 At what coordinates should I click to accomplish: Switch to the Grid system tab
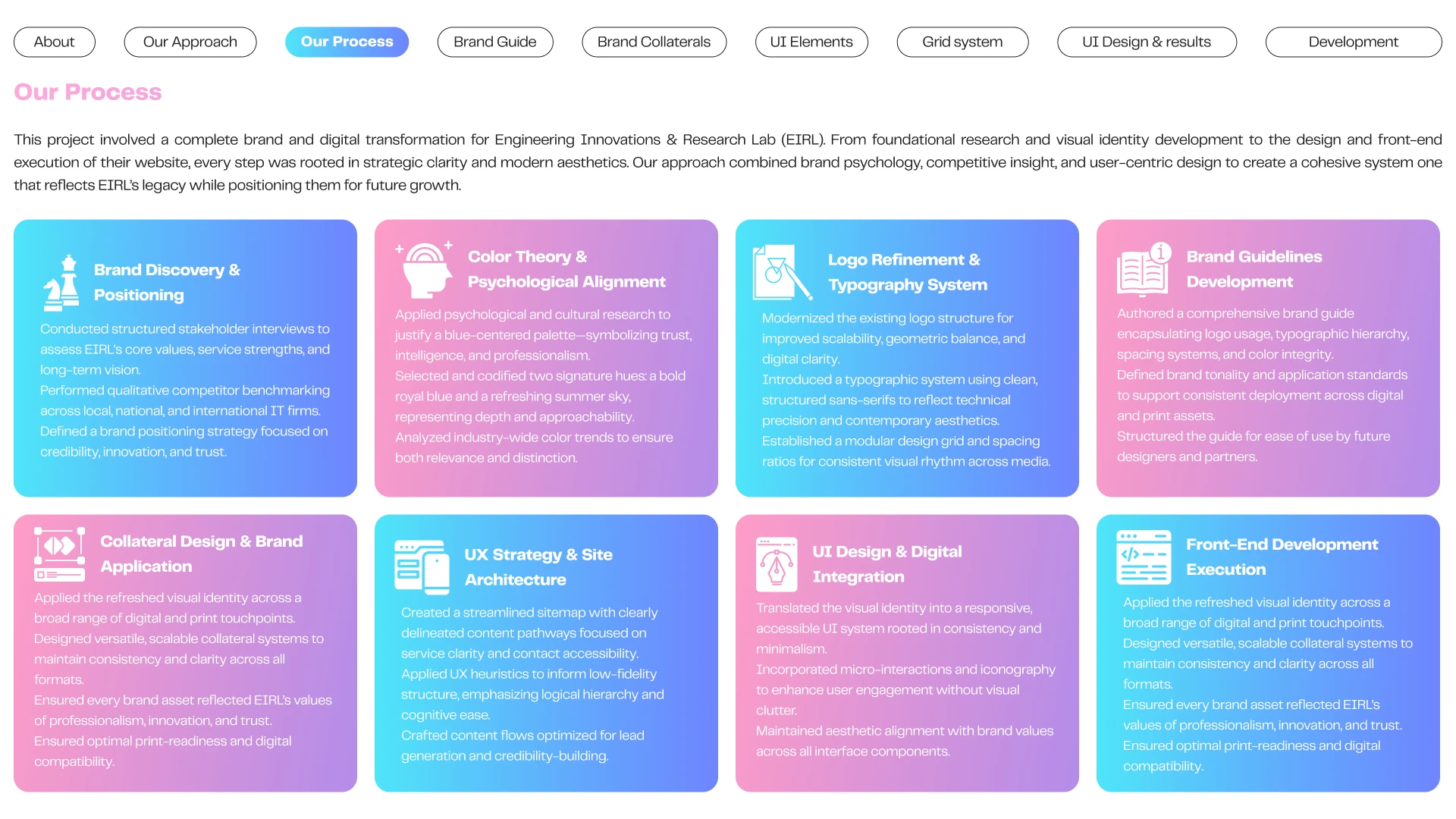(x=962, y=42)
